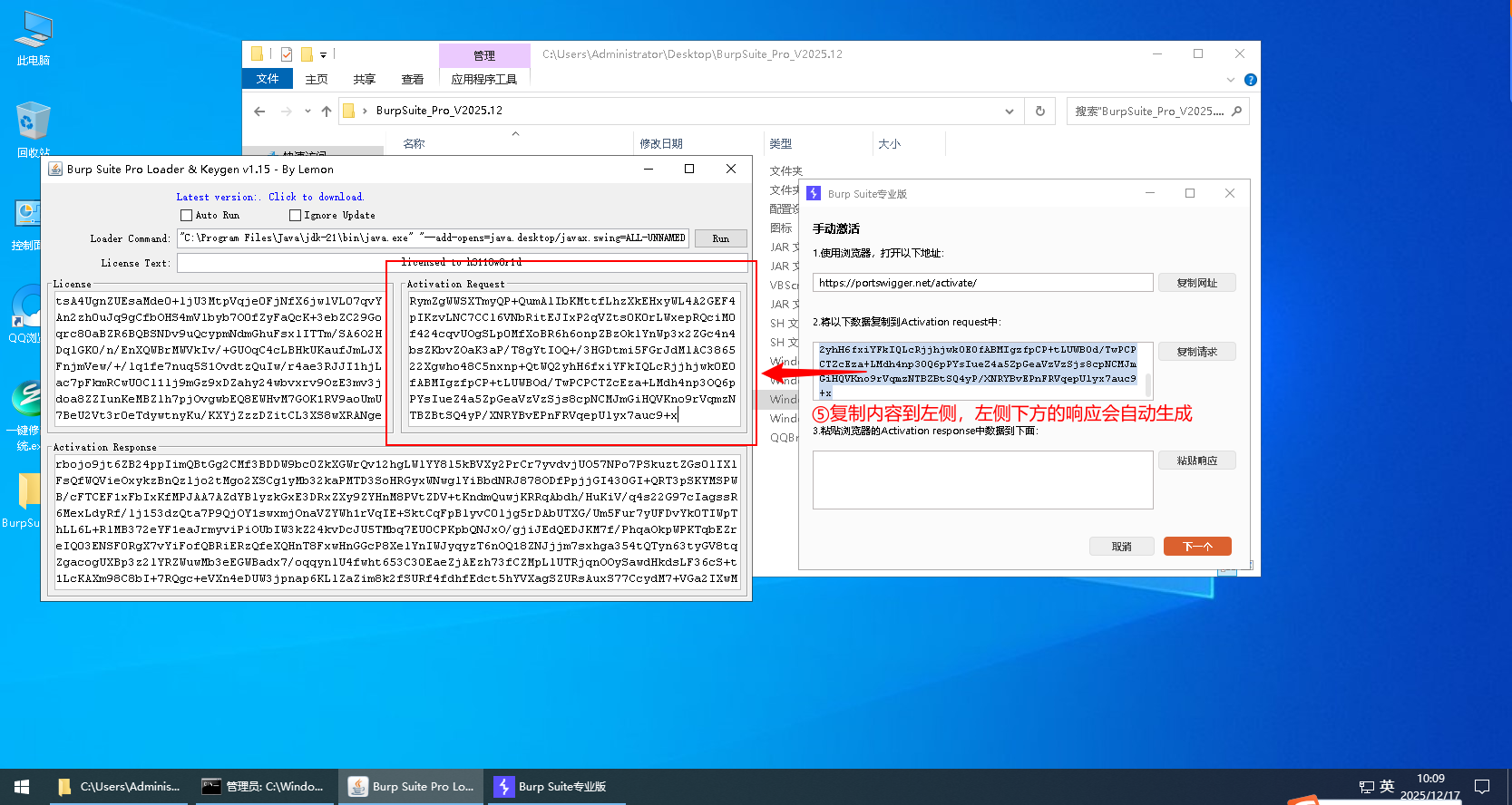Switch to the Administrator command prompt taskbar item

(x=263, y=787)
